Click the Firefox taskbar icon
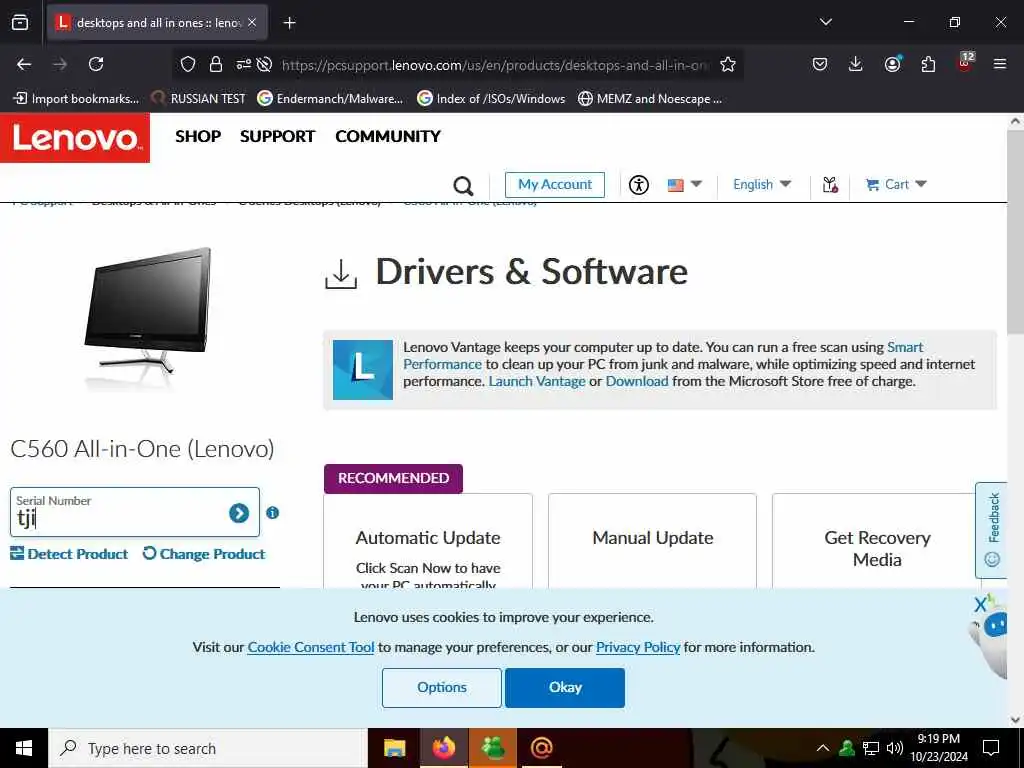Viewport: 1024px width, 768px height. point(443,748)
